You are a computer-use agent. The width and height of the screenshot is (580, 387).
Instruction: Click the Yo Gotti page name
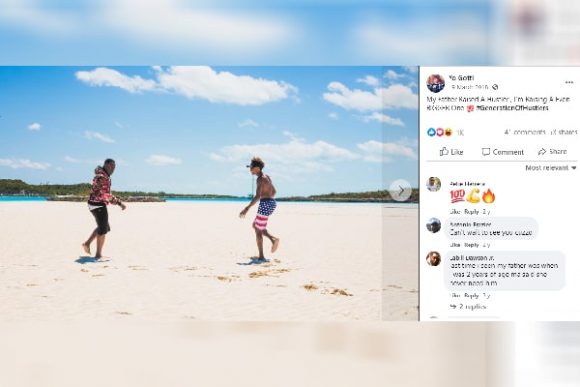point(461,78)
